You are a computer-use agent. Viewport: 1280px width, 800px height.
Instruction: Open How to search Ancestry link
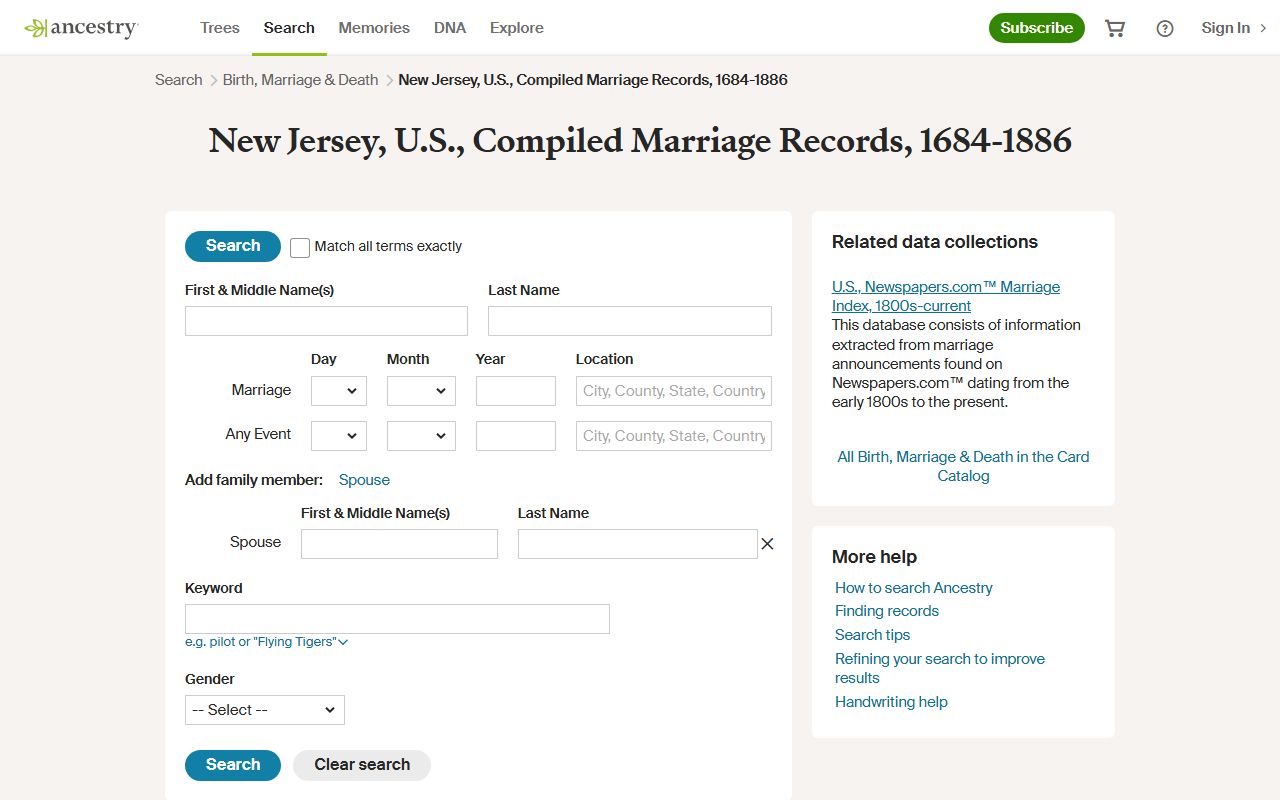[x=914, y=588]
